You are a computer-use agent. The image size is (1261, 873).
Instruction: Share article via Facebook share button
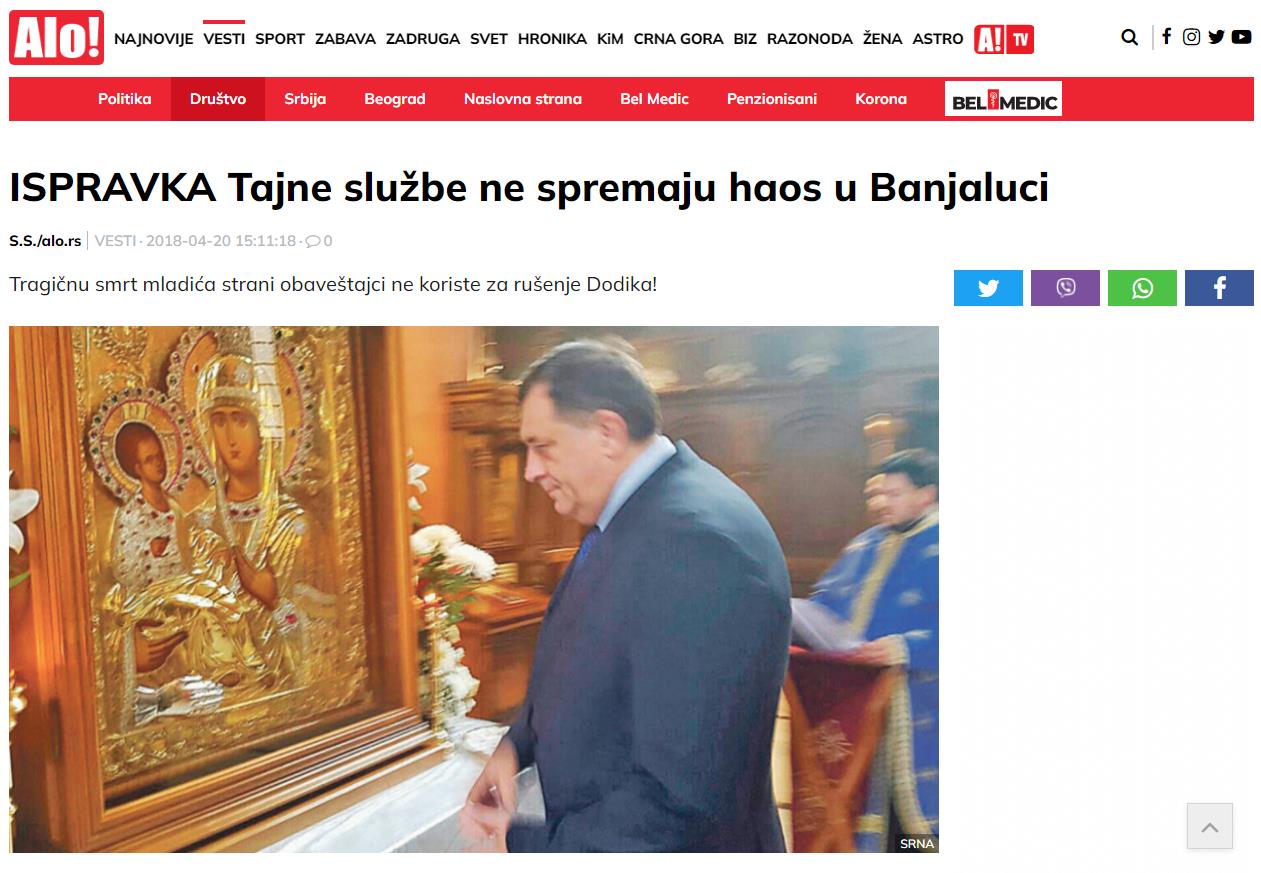pyautogui.click(x=1219, y=288)
